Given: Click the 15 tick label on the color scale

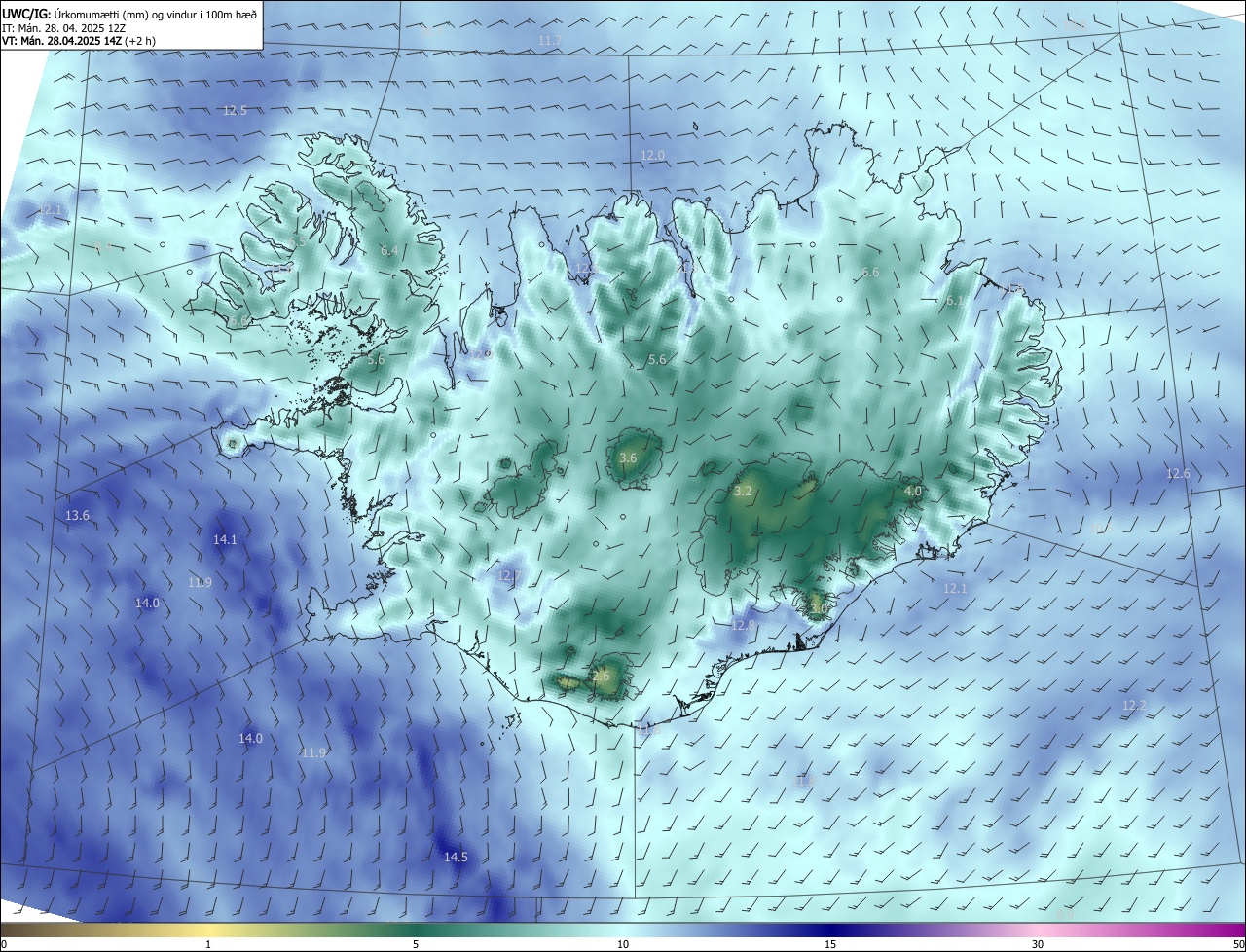Looking at the screenshot, I should coord(830,944).
